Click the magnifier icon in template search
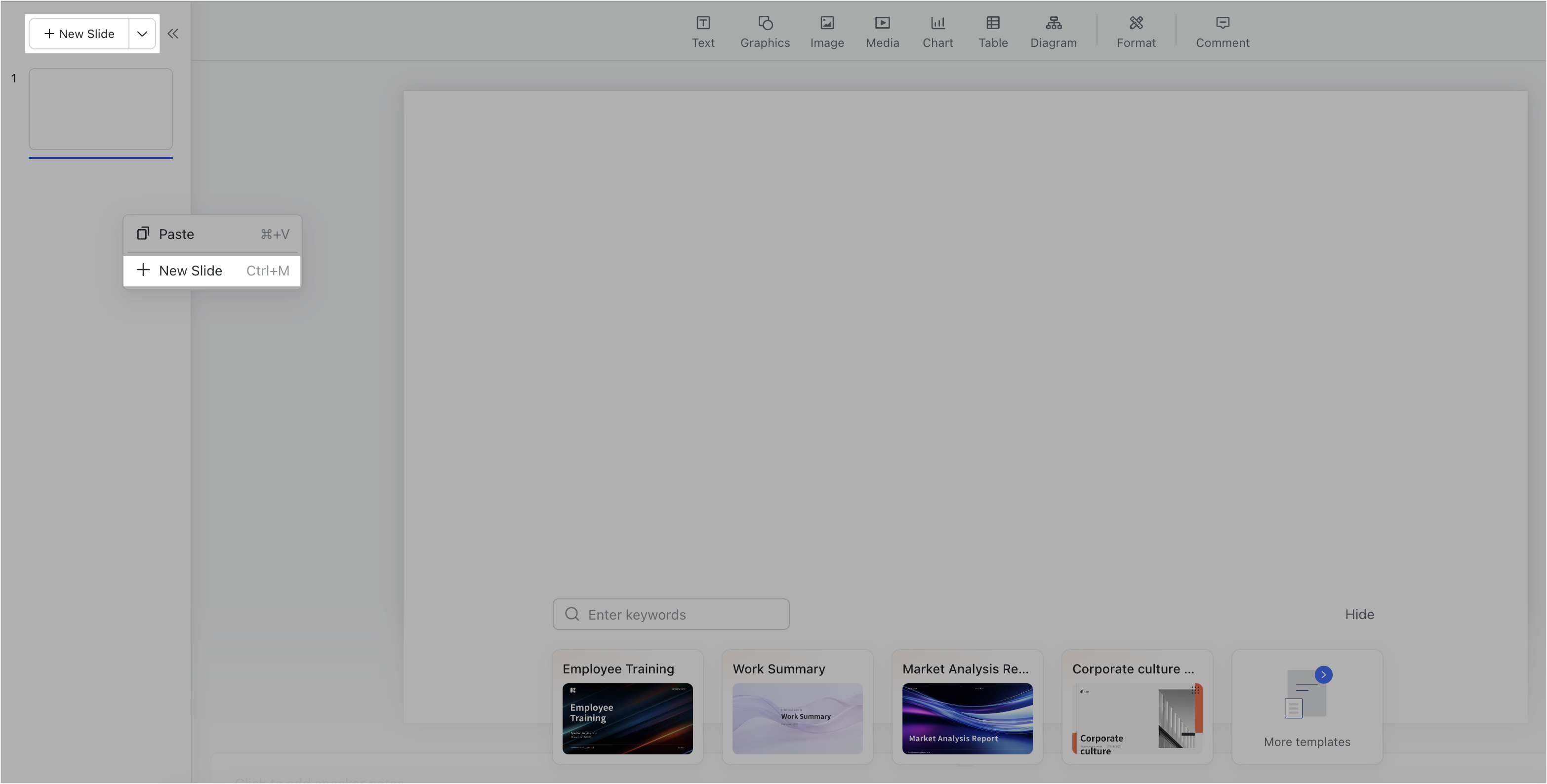Image resolution: width=1547 pixels, height=784 pixels. pos(571,614)
